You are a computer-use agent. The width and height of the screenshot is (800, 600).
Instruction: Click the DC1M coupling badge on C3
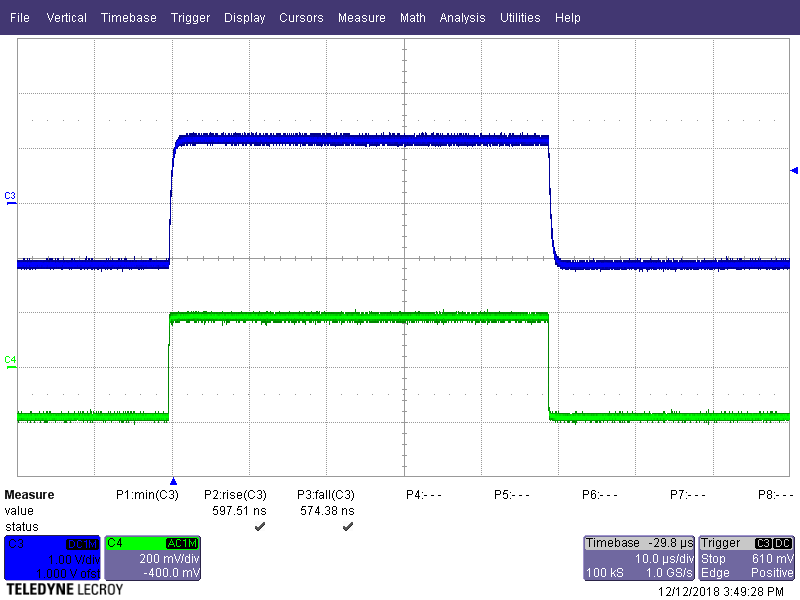[x=83, y=544]
